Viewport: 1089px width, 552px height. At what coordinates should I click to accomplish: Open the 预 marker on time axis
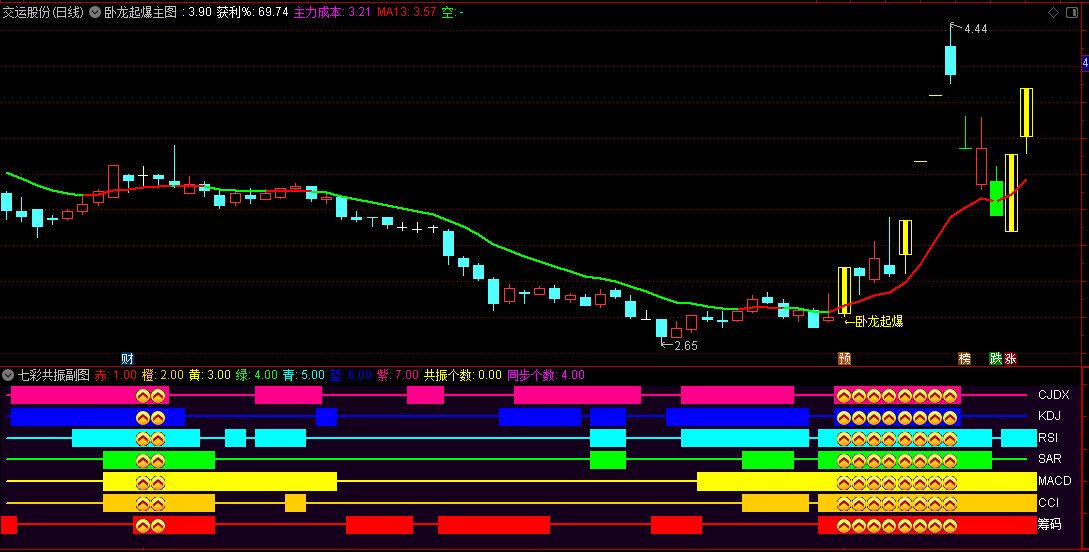pyautogui.click(x=845, y=358)
